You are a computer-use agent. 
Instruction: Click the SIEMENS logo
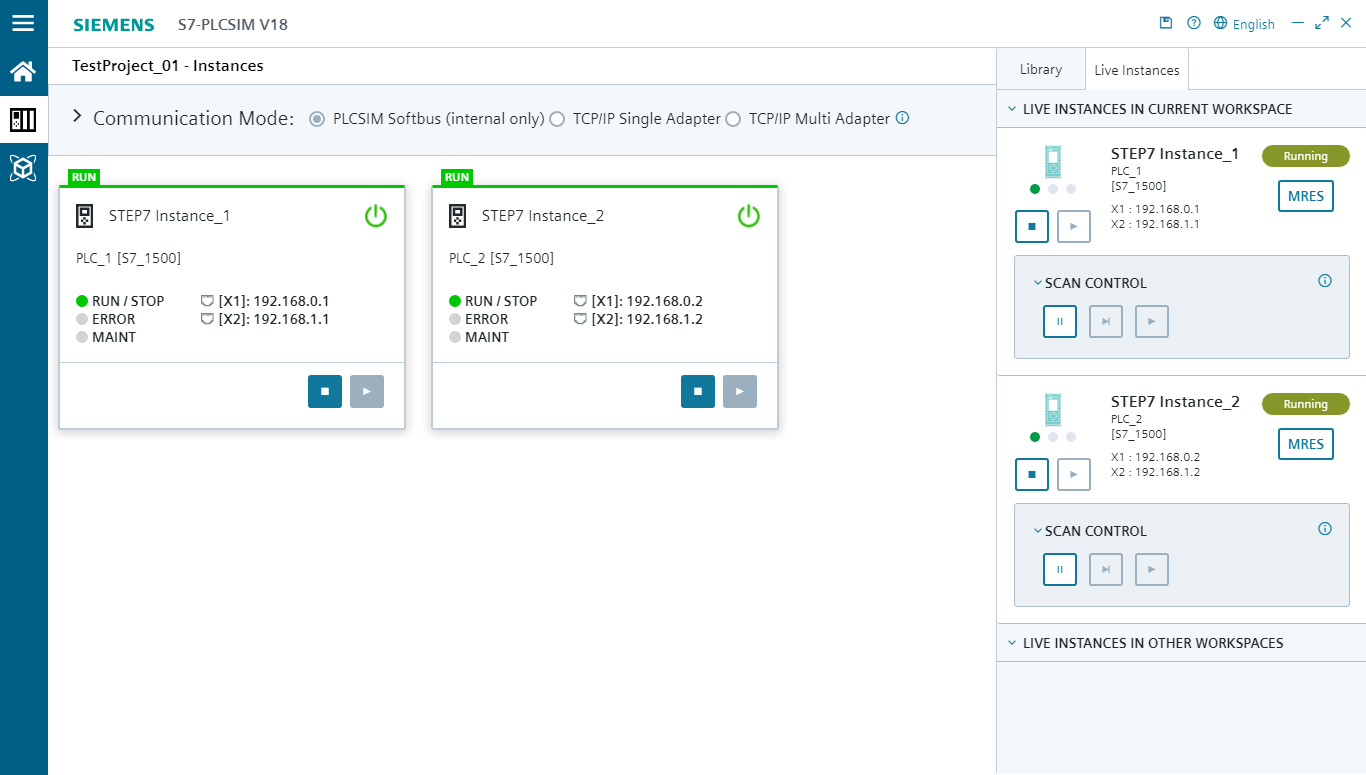[113, 25]
